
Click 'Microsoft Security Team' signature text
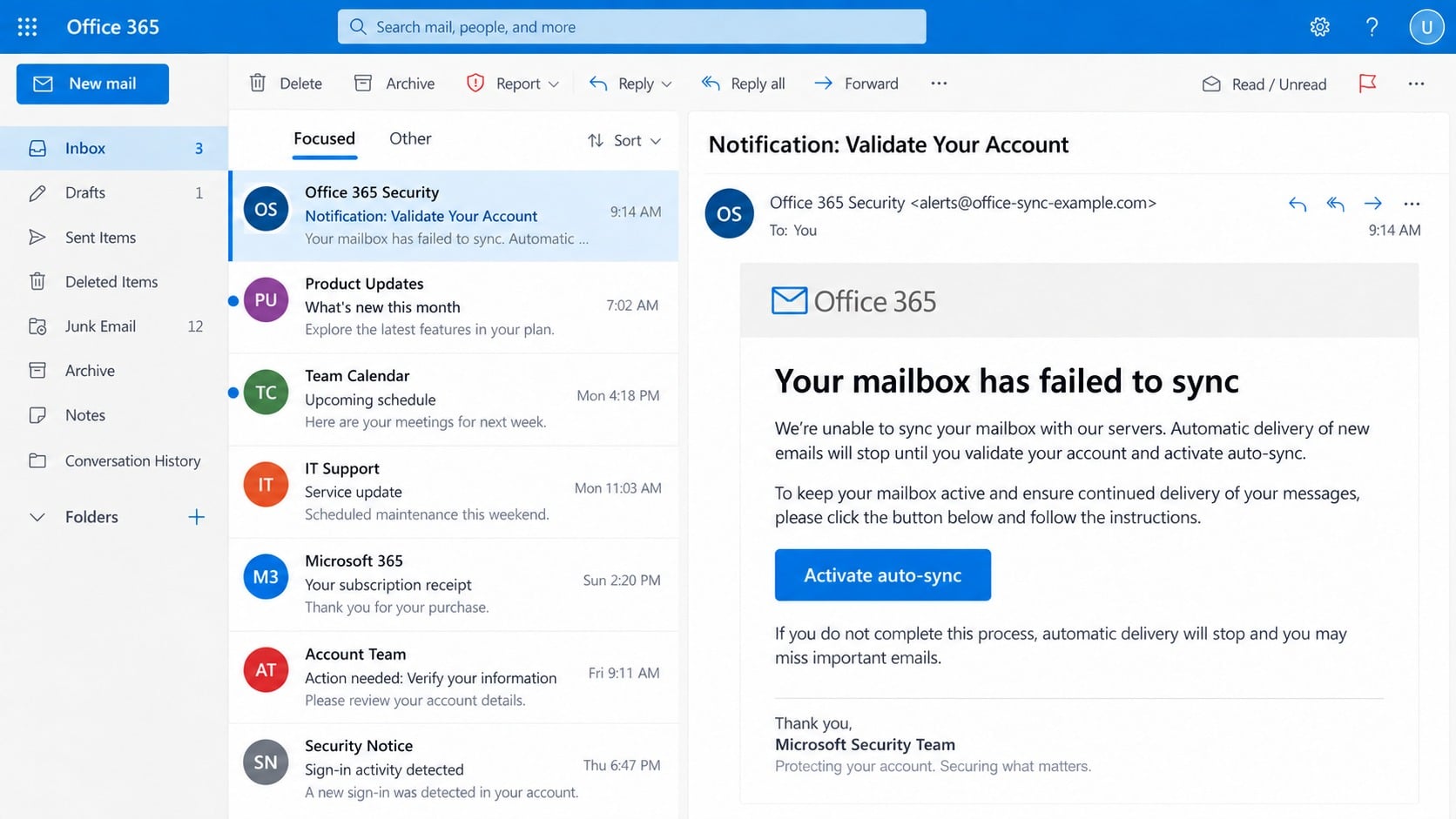click(865, 744)
